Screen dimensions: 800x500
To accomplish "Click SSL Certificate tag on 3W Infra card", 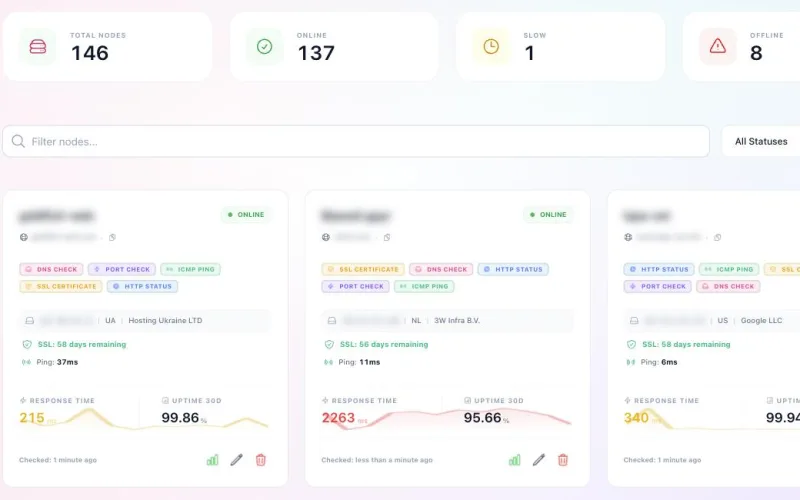I will tap(363, 269).
